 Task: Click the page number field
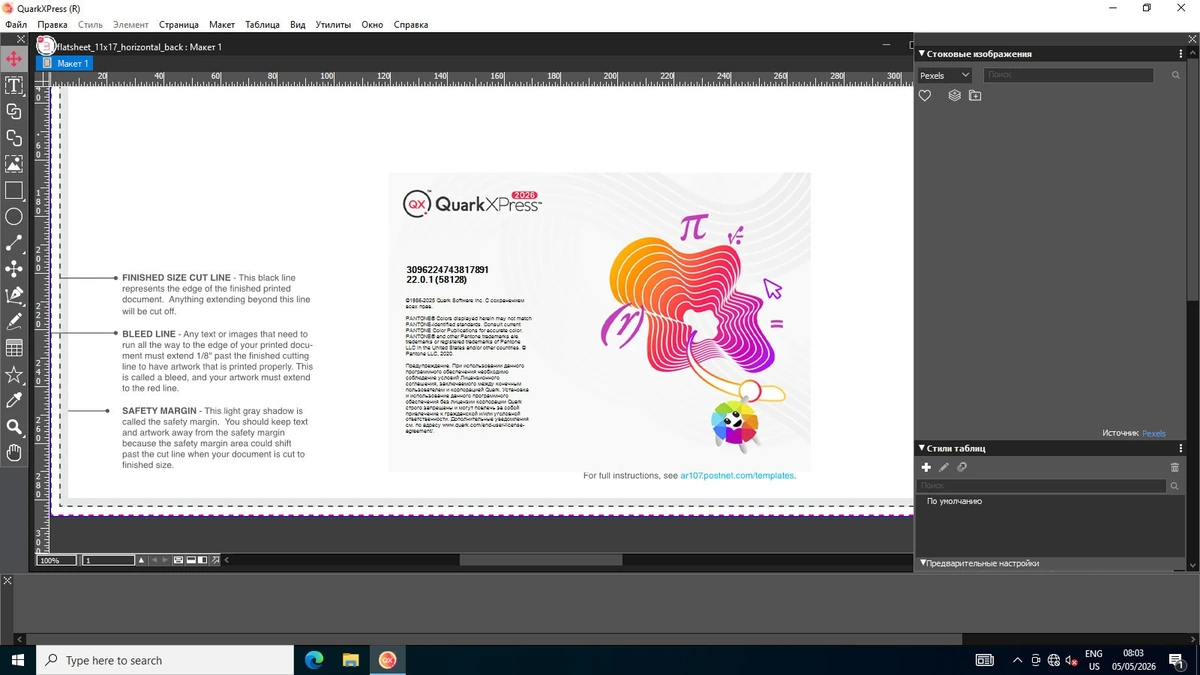coord(108,560)
